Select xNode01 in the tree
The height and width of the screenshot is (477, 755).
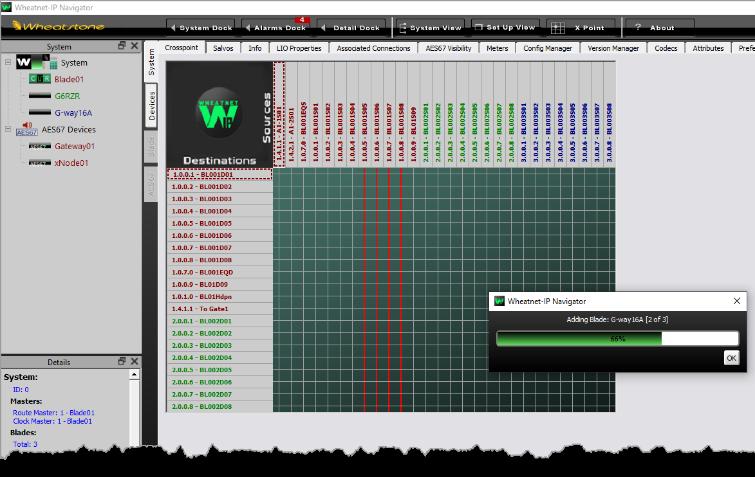tap(71, 163)
